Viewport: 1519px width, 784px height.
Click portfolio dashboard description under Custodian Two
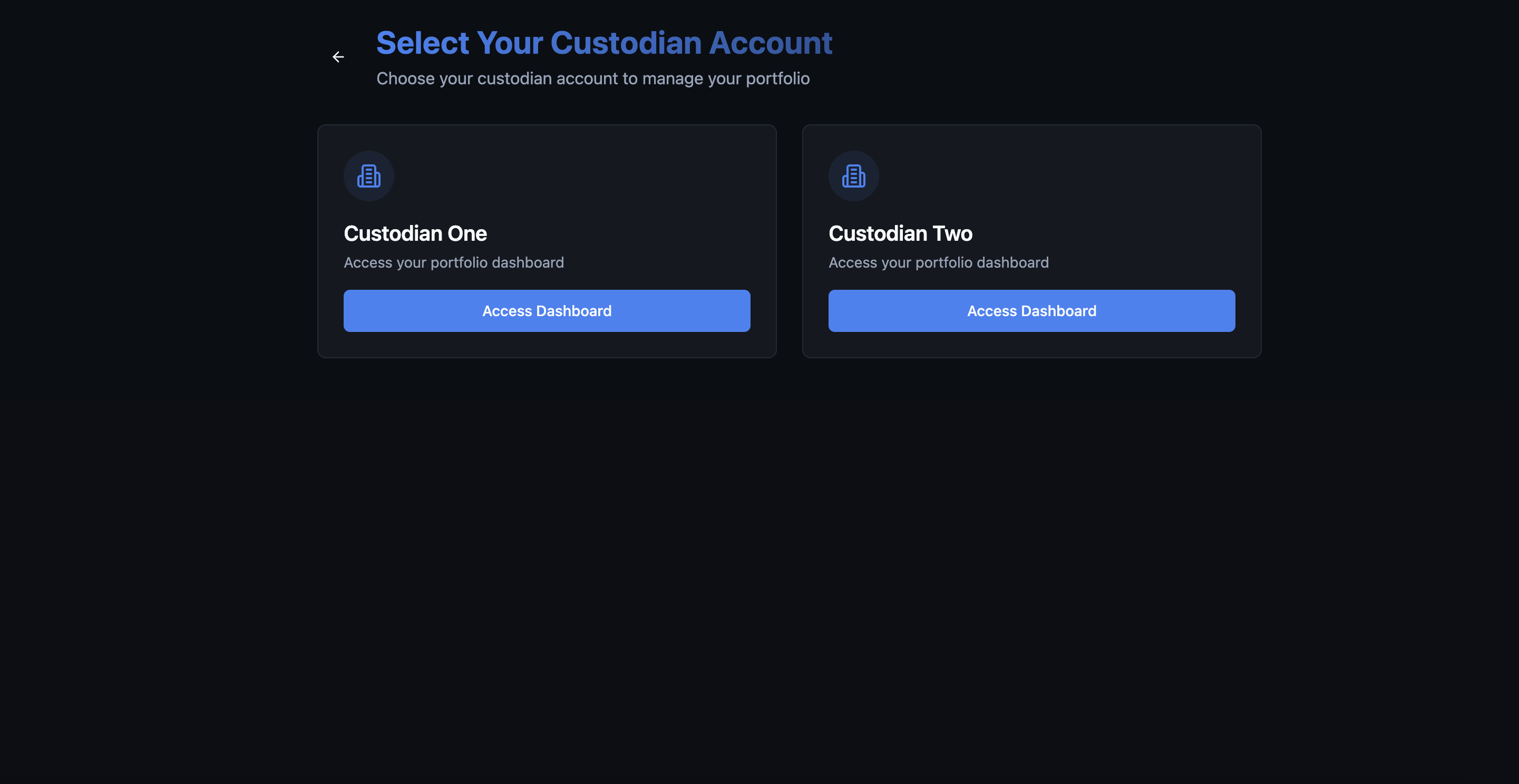coord(938,262)
